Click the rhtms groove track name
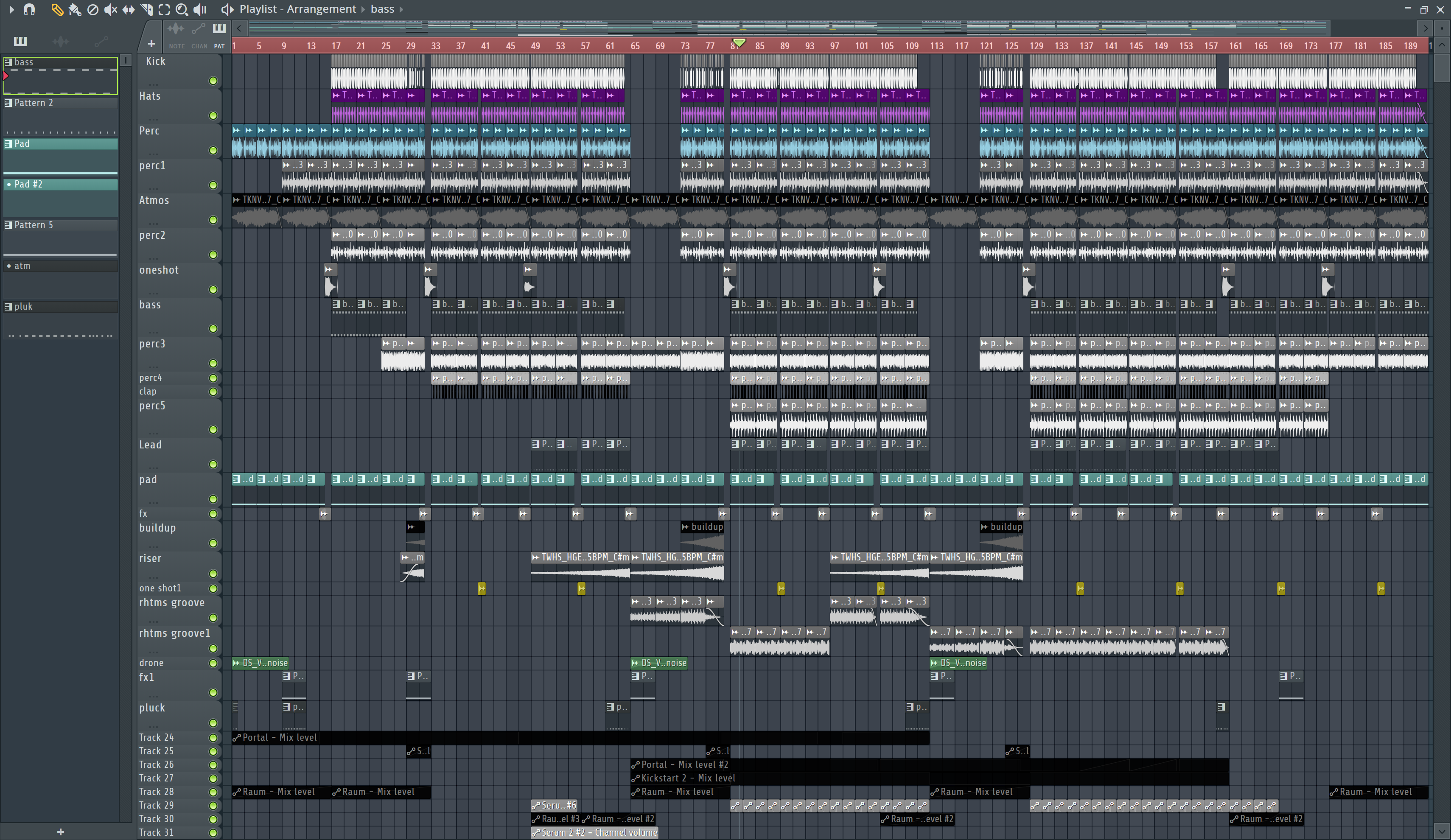1451x840 pixels. pyautogui.click(x=171, y=603)
